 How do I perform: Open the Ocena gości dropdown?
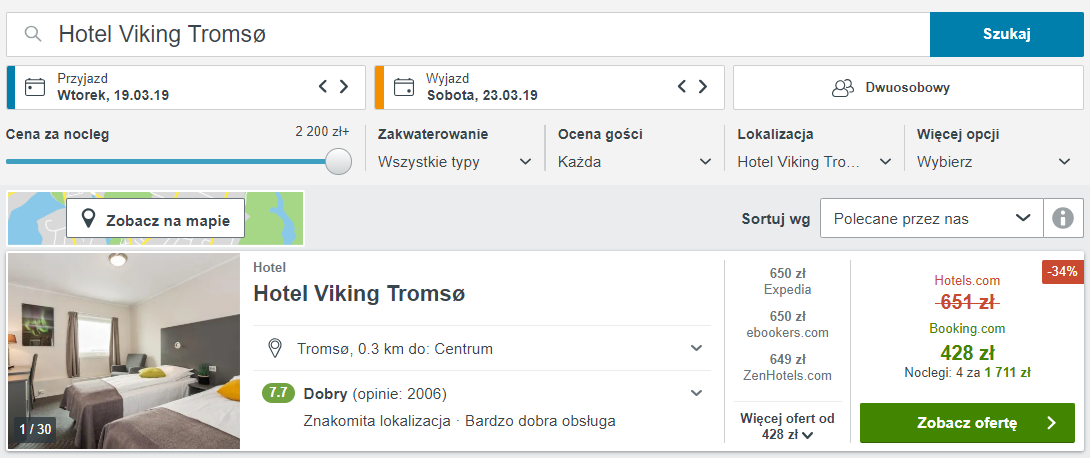tap(635, 162)
